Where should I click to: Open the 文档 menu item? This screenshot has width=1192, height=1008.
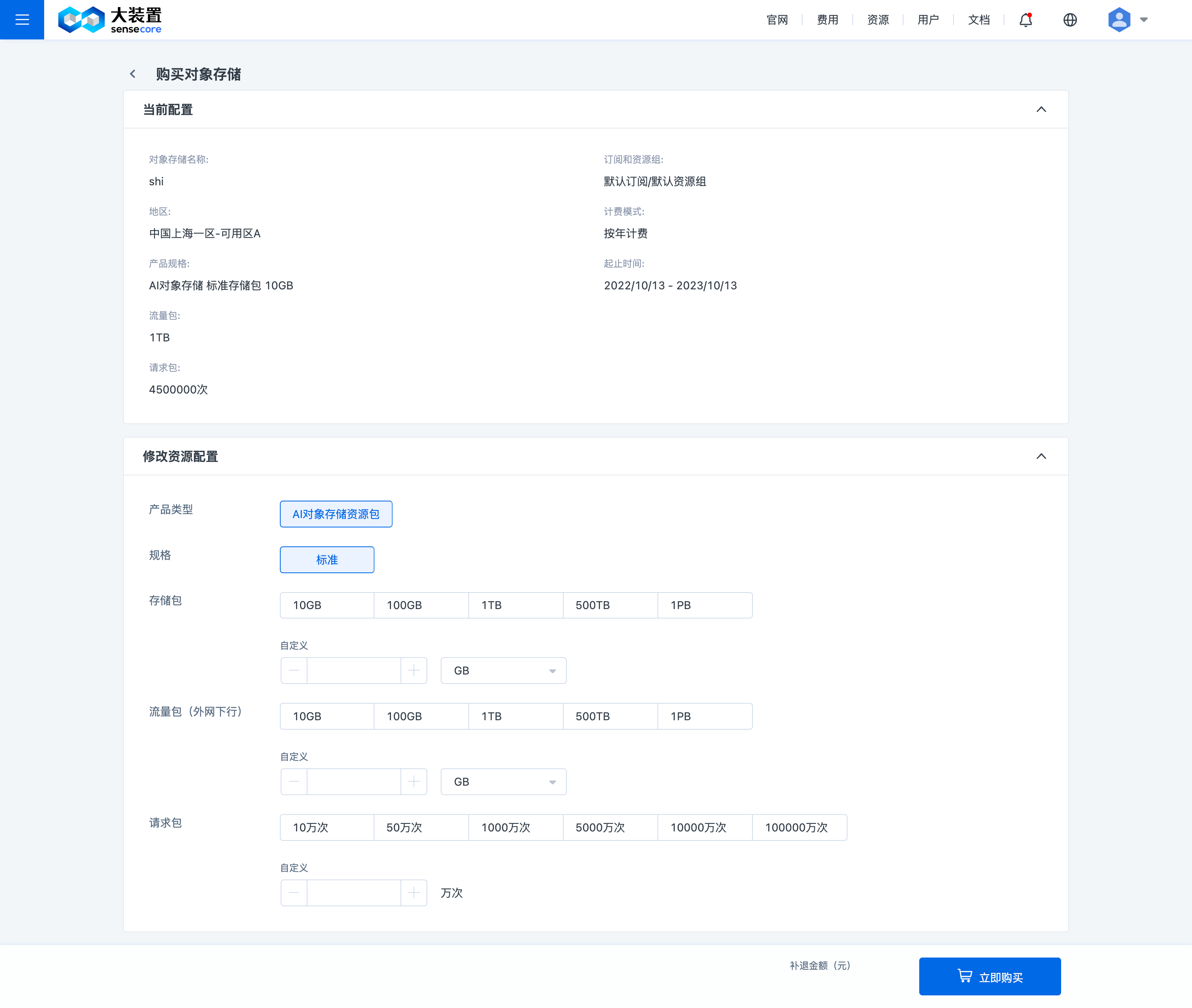tap(978, 20)
